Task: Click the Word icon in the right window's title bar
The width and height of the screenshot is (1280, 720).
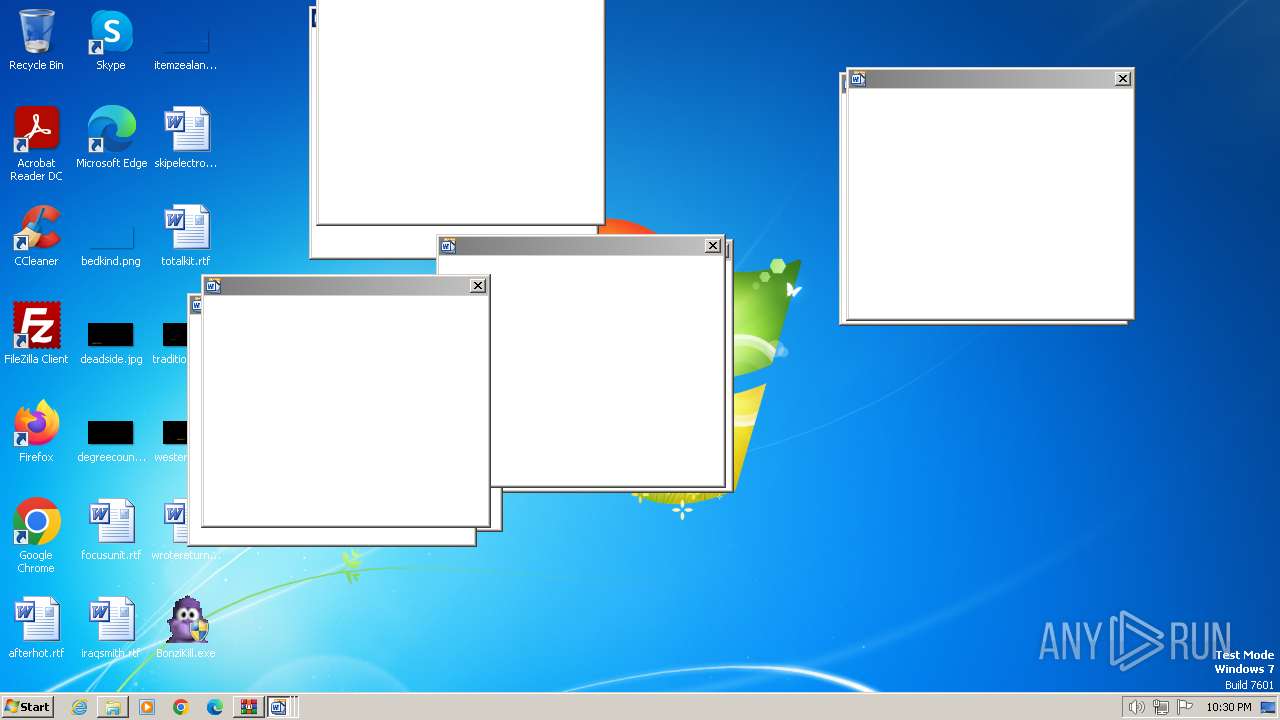Action: pyautogui.click(x=858, y=78)
